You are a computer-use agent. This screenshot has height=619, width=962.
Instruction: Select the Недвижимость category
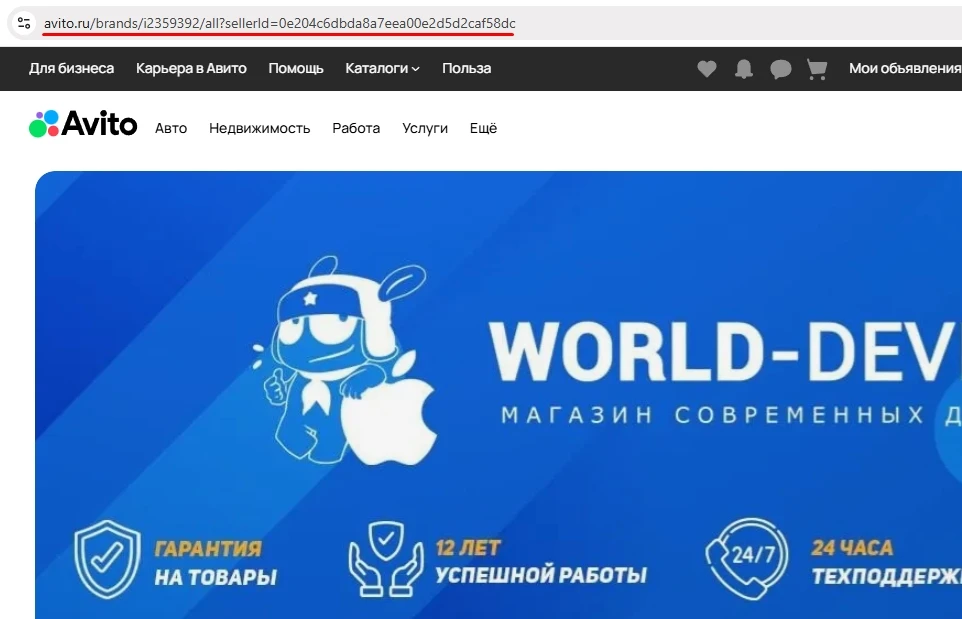pyautogui.click(x=259, y=128)
